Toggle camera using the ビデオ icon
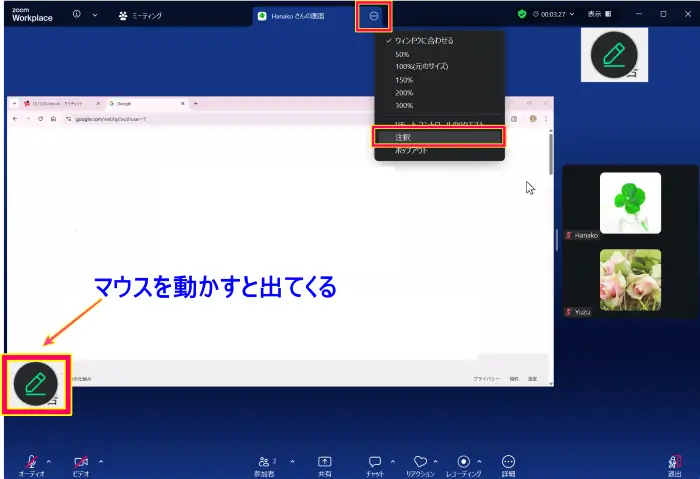 pos(82,462)
